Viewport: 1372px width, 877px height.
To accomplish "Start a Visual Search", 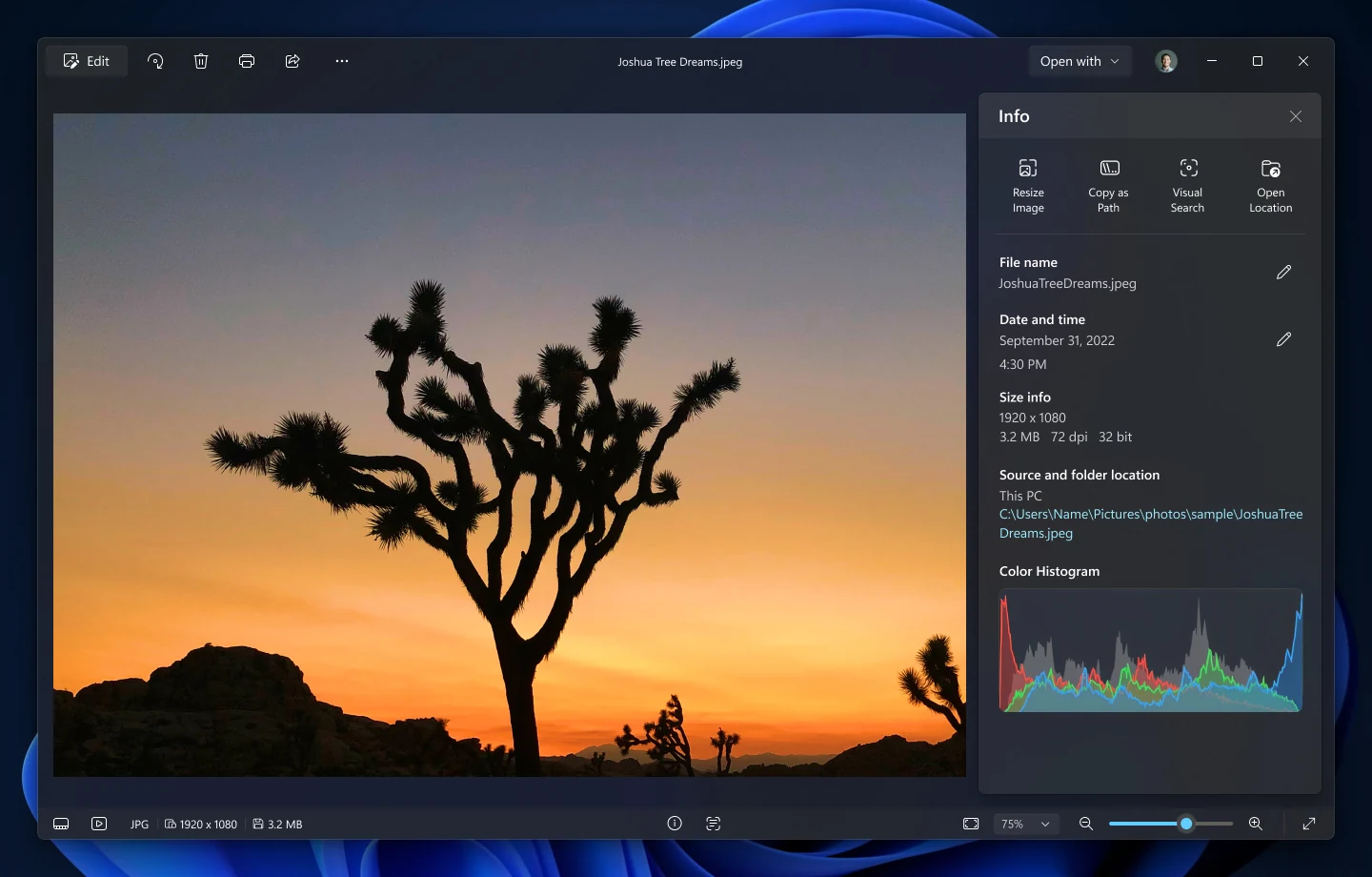I will [x=1188, y=186].
